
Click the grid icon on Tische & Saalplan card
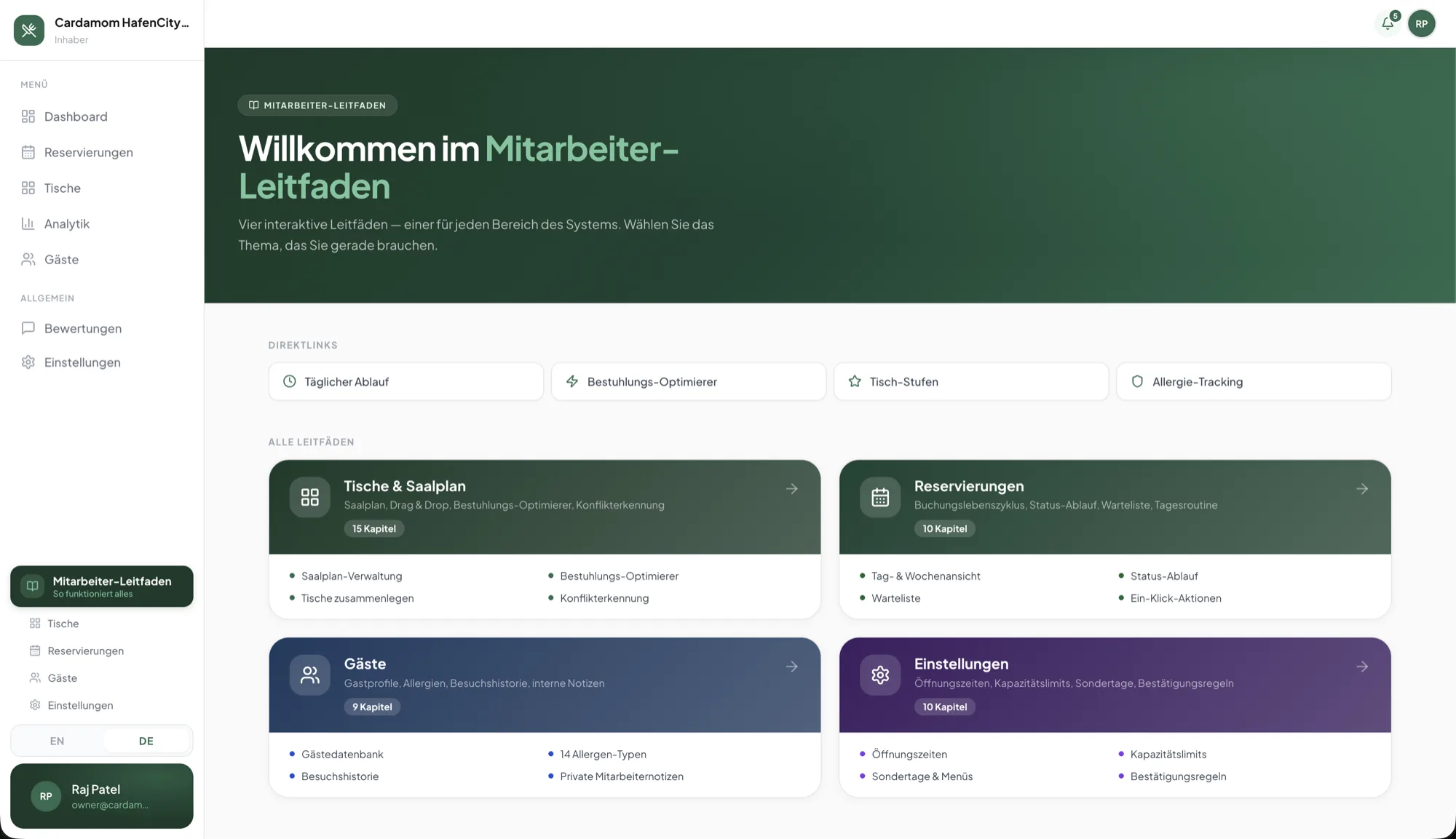(x=310, y=497)
